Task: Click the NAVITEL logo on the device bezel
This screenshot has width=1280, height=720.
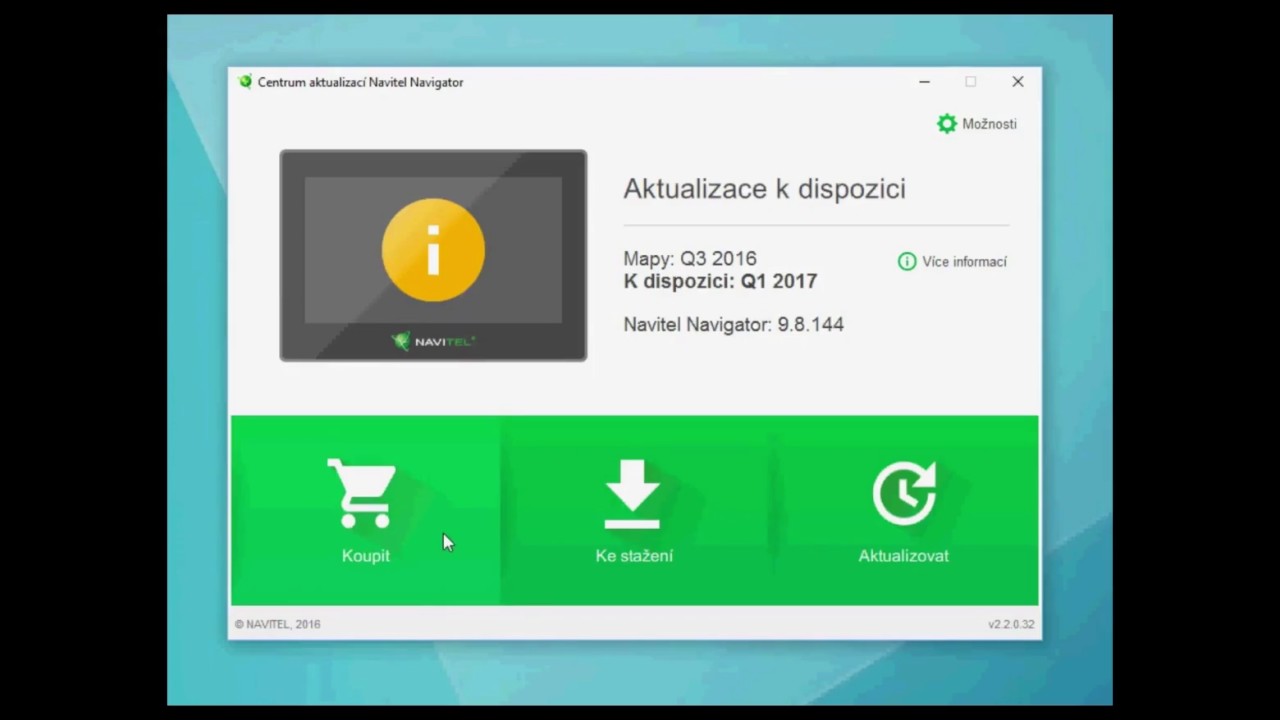Action: [x=433, y=341]
